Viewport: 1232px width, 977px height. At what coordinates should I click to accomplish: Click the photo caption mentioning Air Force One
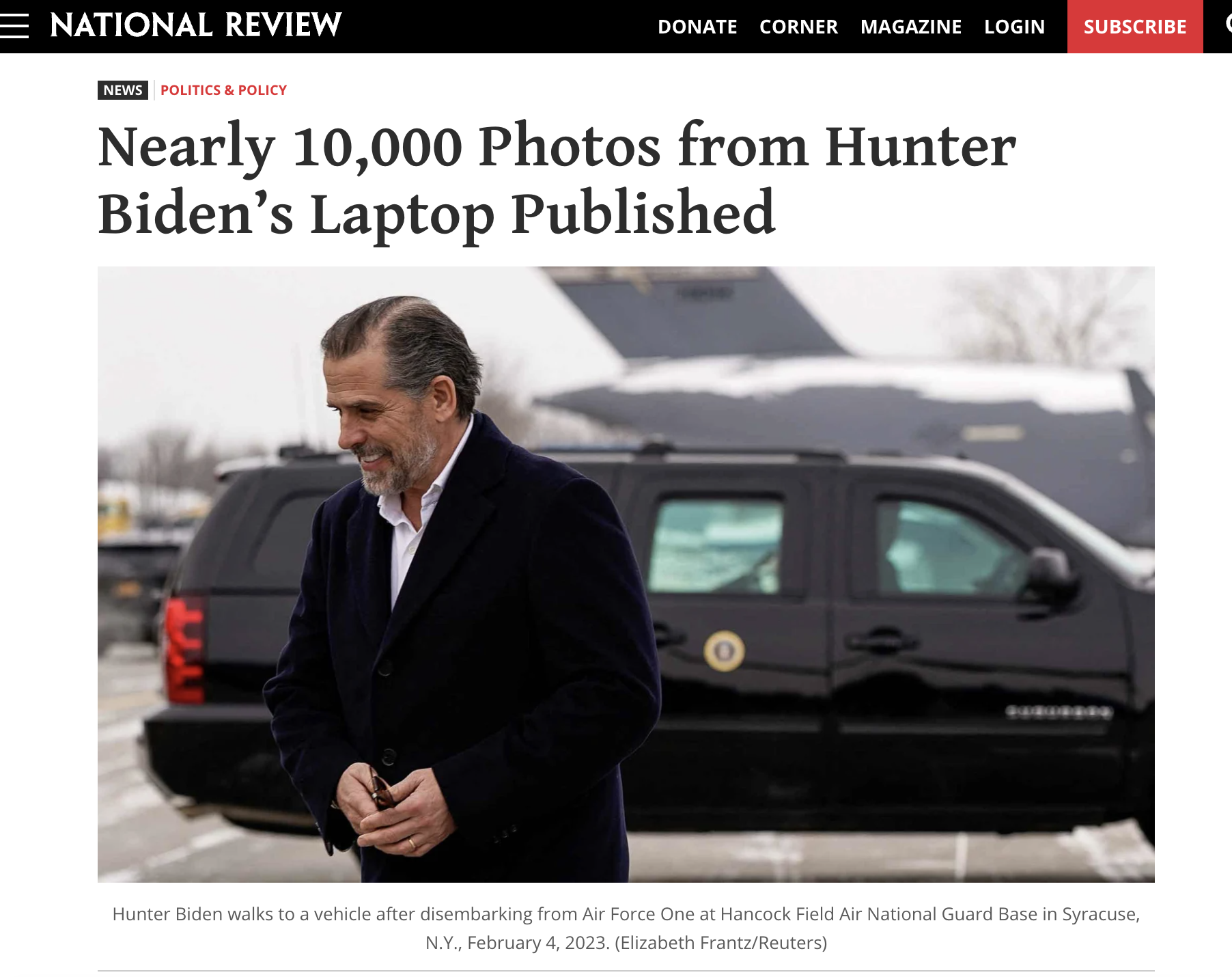[626, 928]
